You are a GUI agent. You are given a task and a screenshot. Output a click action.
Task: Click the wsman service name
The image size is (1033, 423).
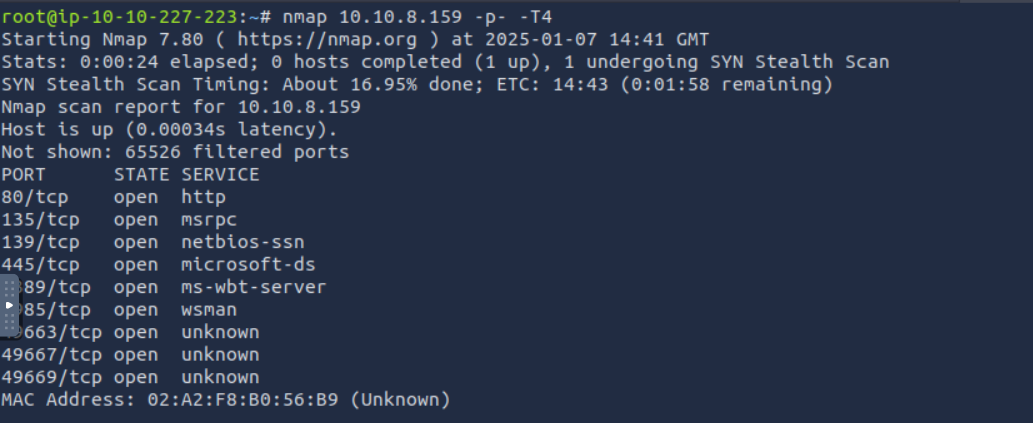coord(209,309)
